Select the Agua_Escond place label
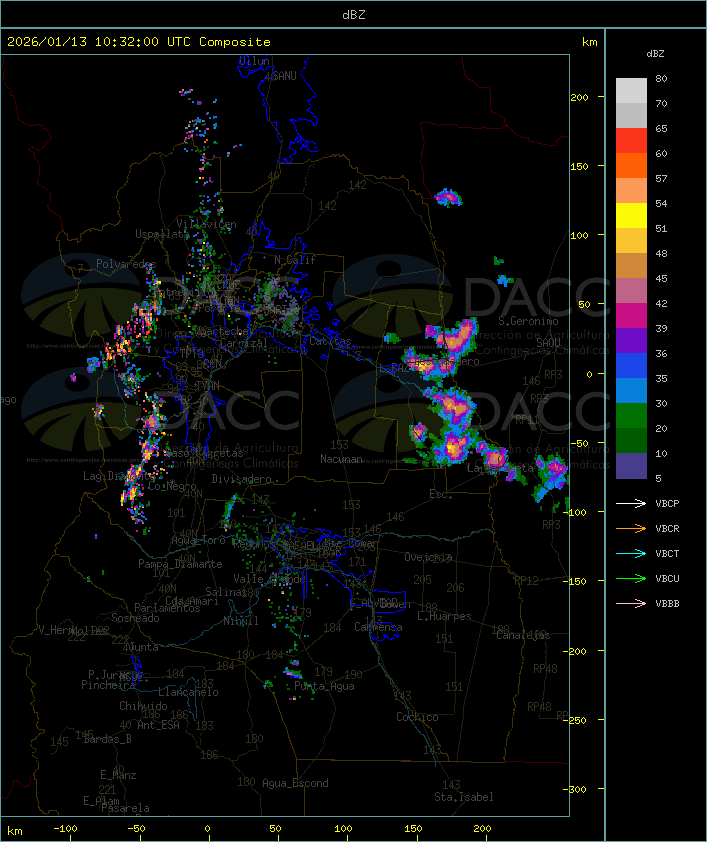 click(x=295, y=783)
